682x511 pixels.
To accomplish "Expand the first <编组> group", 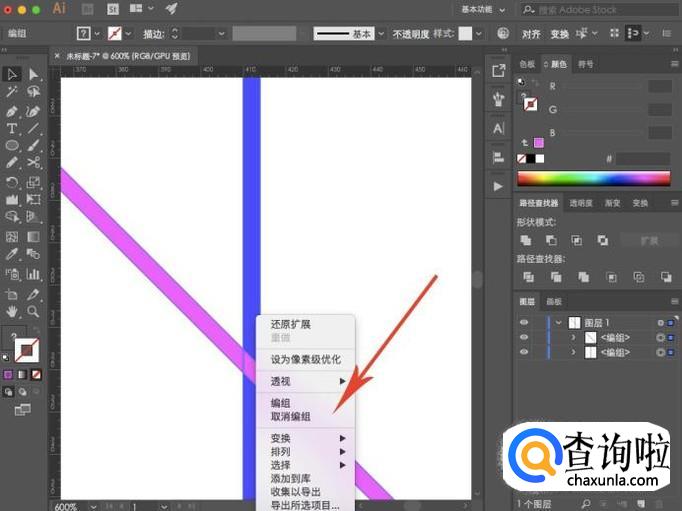I will [573, 338].
